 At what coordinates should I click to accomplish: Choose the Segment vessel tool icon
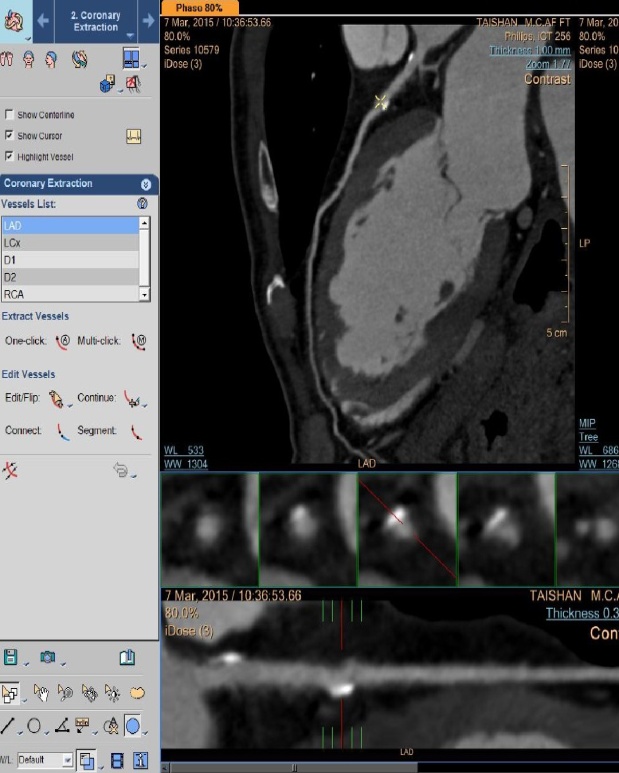point(137,431)
